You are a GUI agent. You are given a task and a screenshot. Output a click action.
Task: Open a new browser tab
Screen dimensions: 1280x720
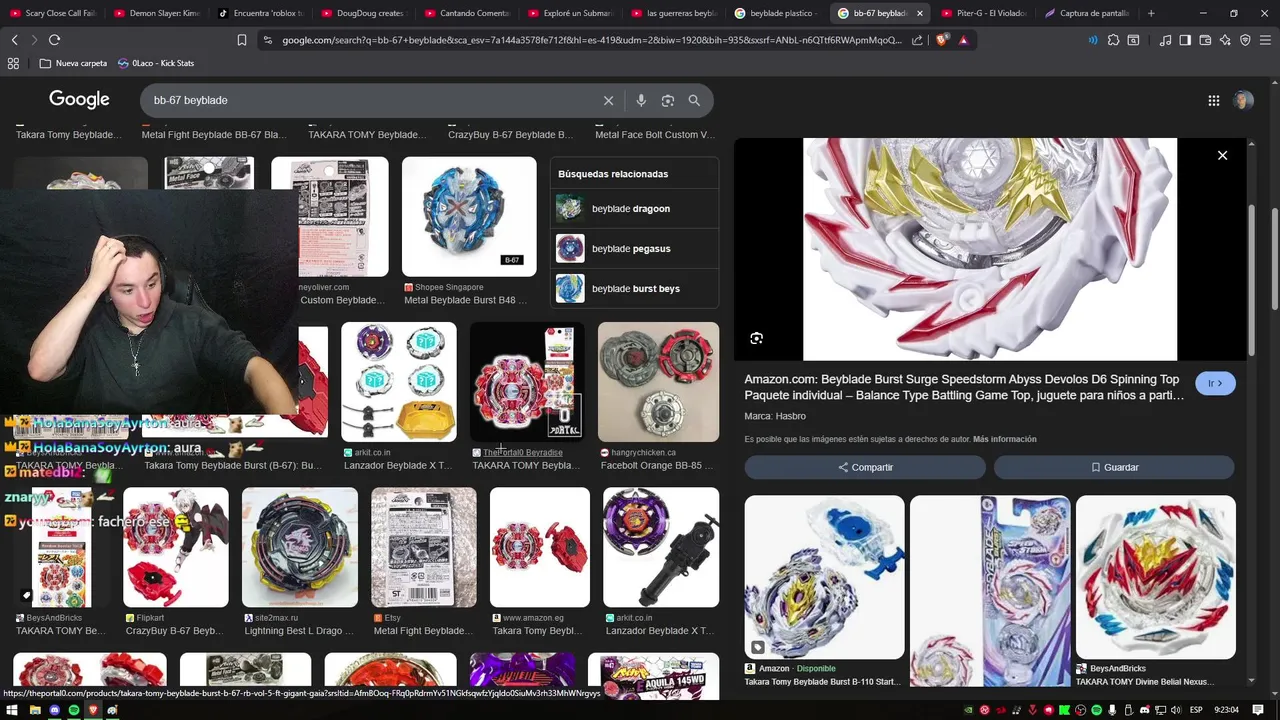(1151, 13)
